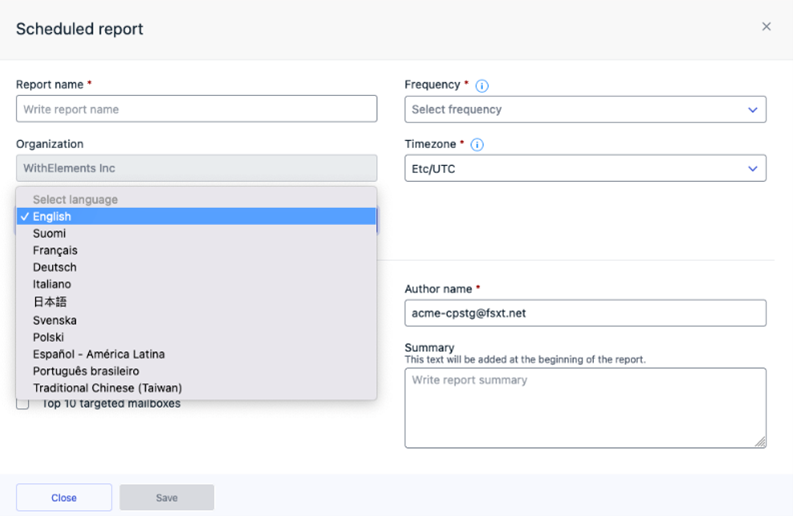Select Polski language option
The width and height of the screenshot is (793, 516).
pos(196,337)
